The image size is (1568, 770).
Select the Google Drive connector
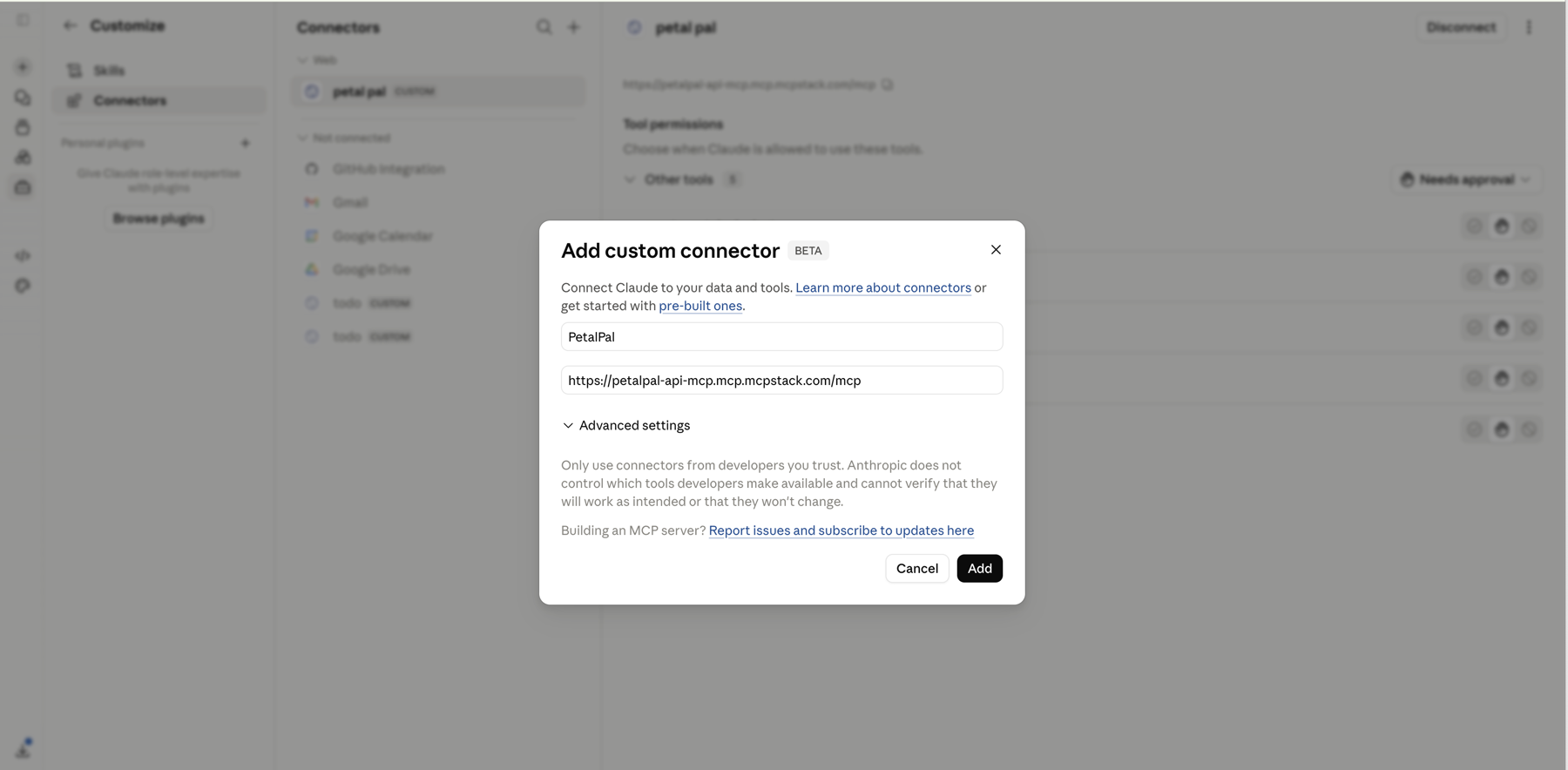(438, 270)
